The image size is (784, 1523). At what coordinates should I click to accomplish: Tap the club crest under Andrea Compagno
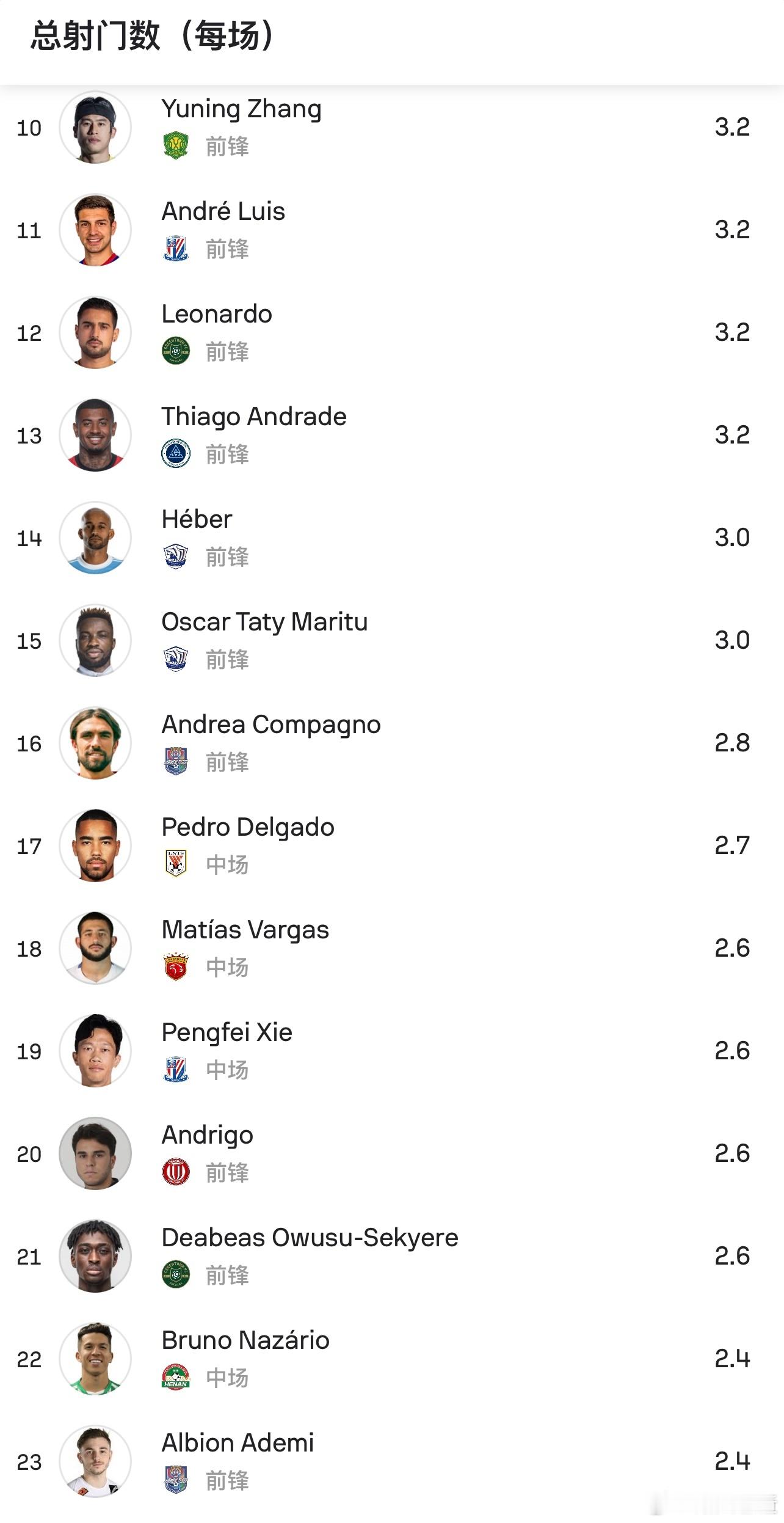pos(176,762)
